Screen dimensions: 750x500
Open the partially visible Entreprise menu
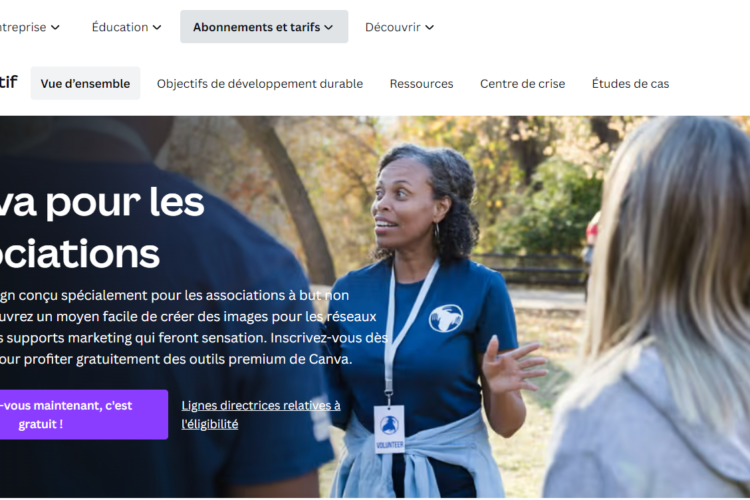tap(29, 27)
